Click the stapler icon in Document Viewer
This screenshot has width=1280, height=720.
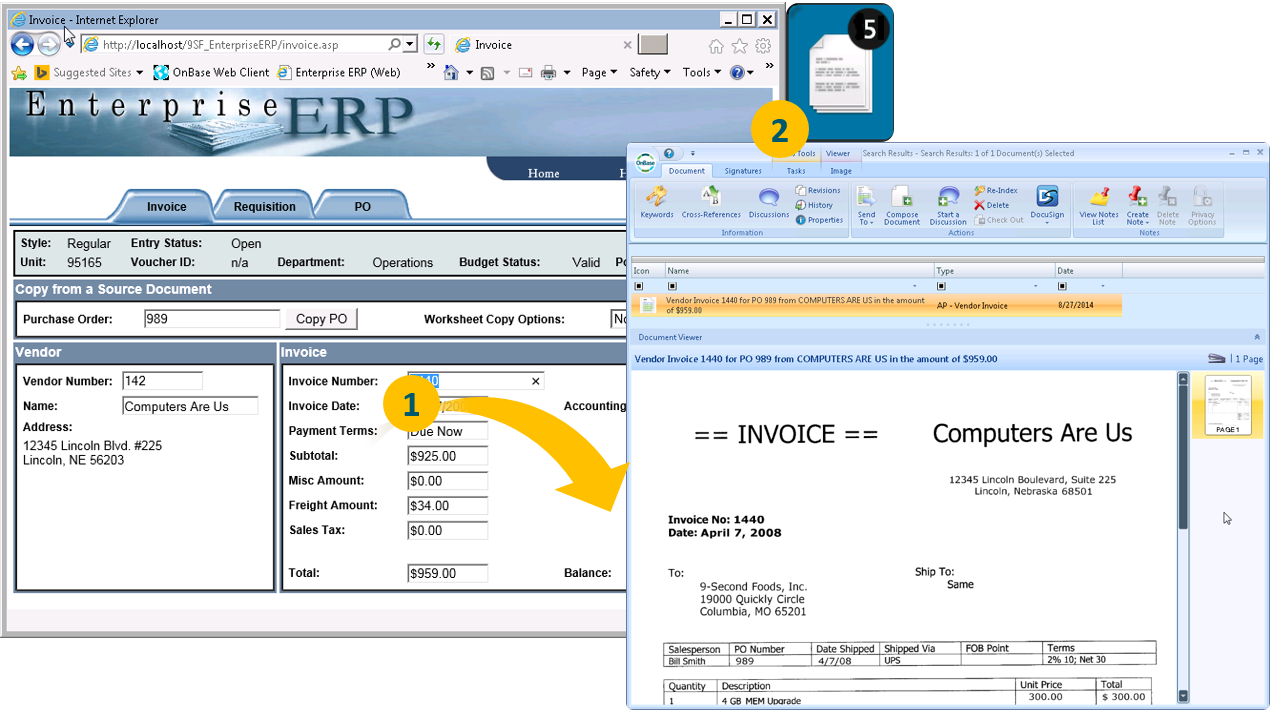(1216, 358)
